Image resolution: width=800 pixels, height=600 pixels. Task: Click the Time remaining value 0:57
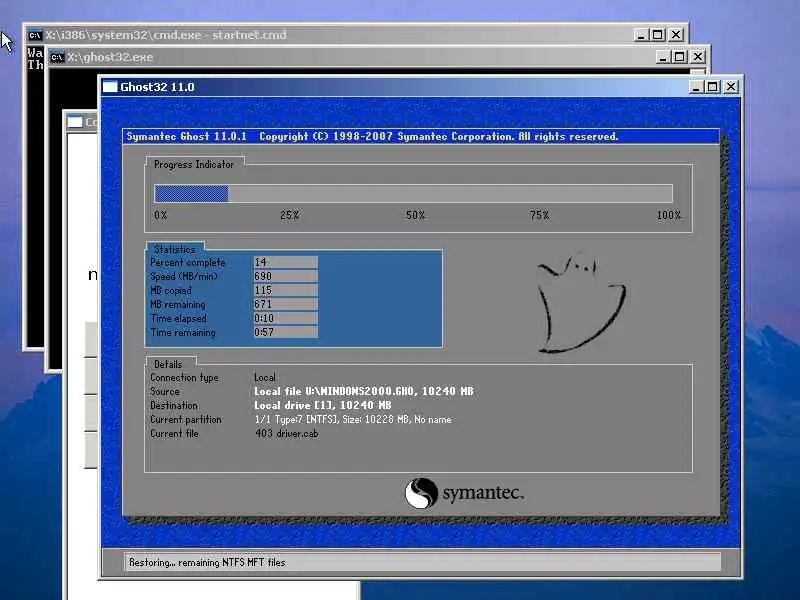coord(285,332)
